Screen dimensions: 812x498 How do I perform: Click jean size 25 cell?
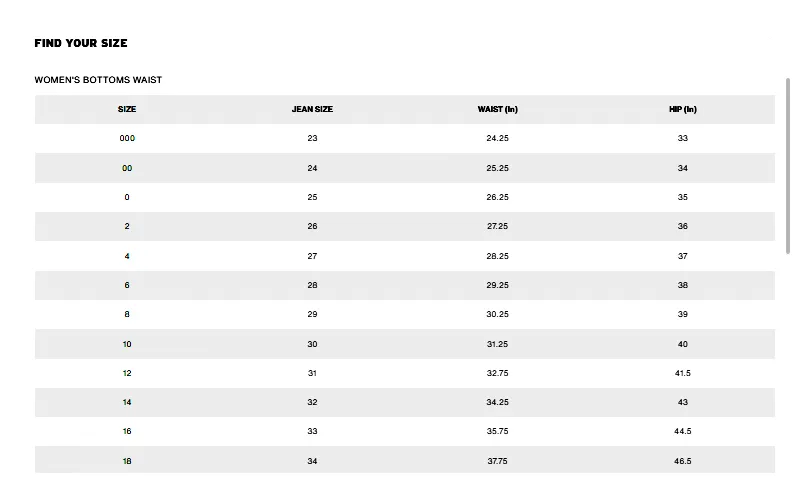coord(312,197)
